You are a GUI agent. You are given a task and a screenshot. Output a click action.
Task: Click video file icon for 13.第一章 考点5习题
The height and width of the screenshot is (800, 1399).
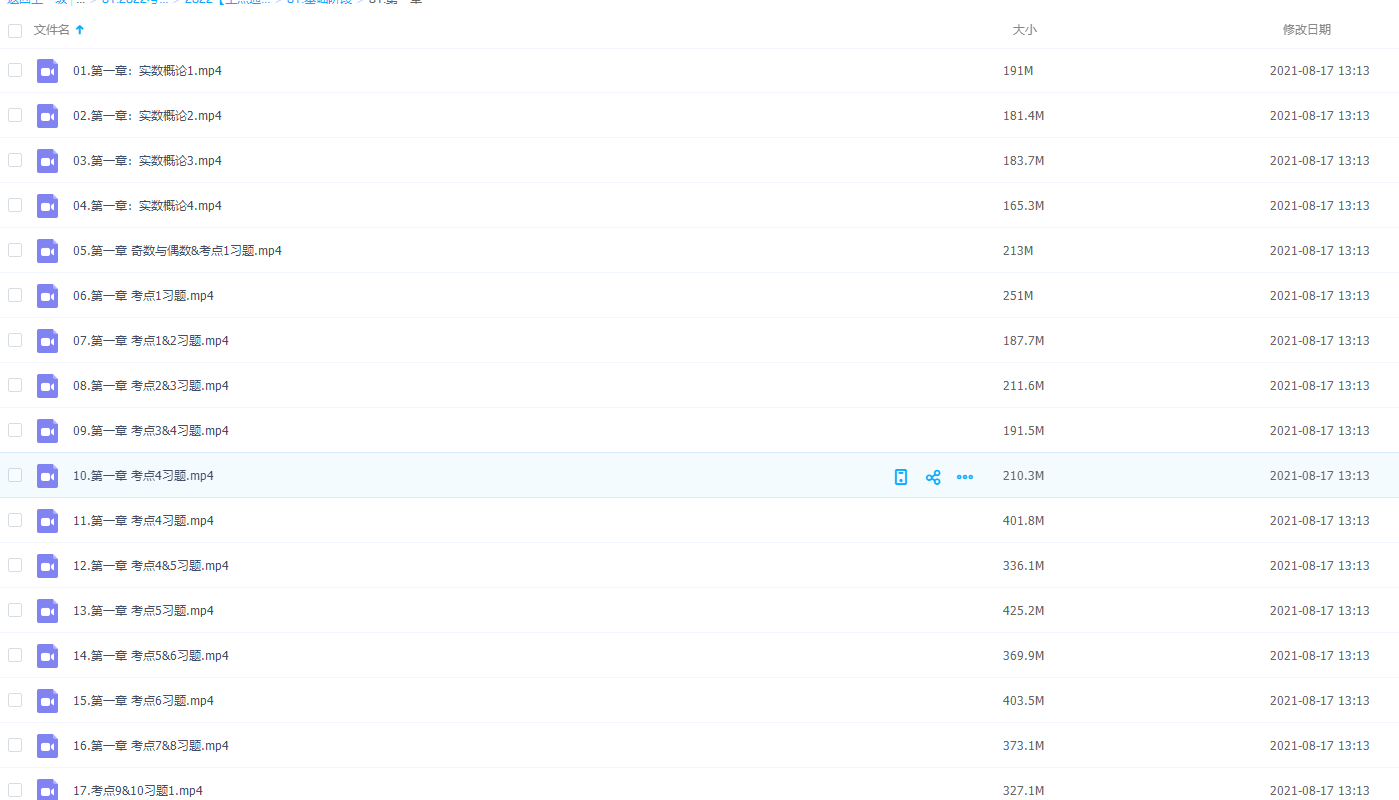48,611
